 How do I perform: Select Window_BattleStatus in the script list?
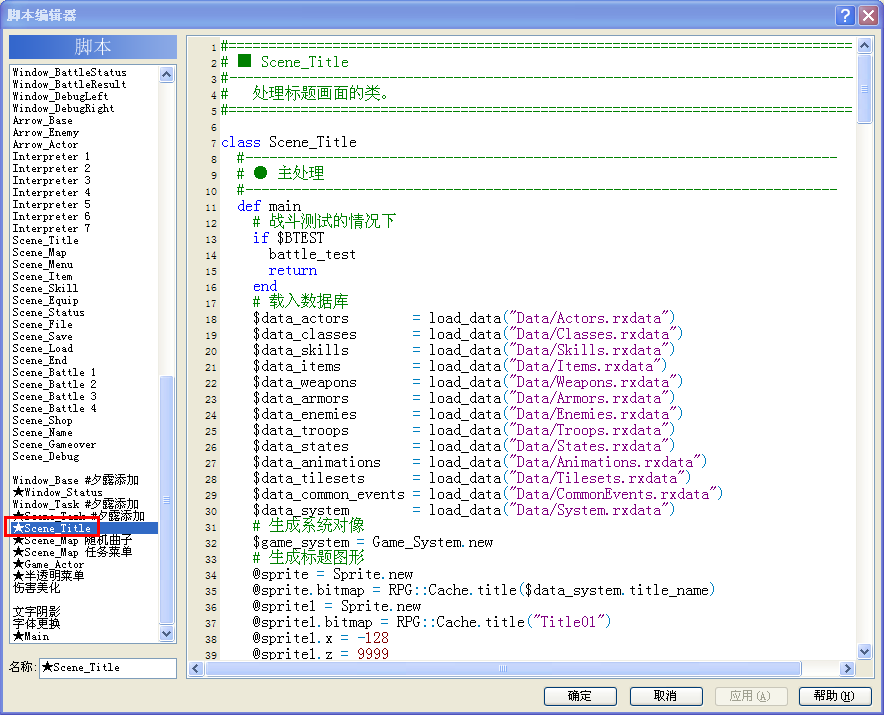pos(69,72)
